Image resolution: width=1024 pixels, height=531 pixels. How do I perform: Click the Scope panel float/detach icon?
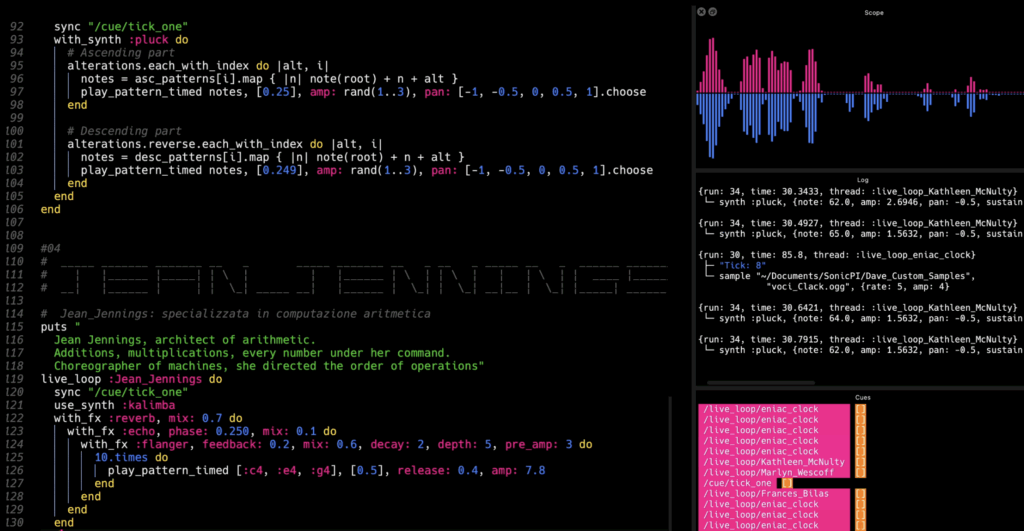pos(712,12)
